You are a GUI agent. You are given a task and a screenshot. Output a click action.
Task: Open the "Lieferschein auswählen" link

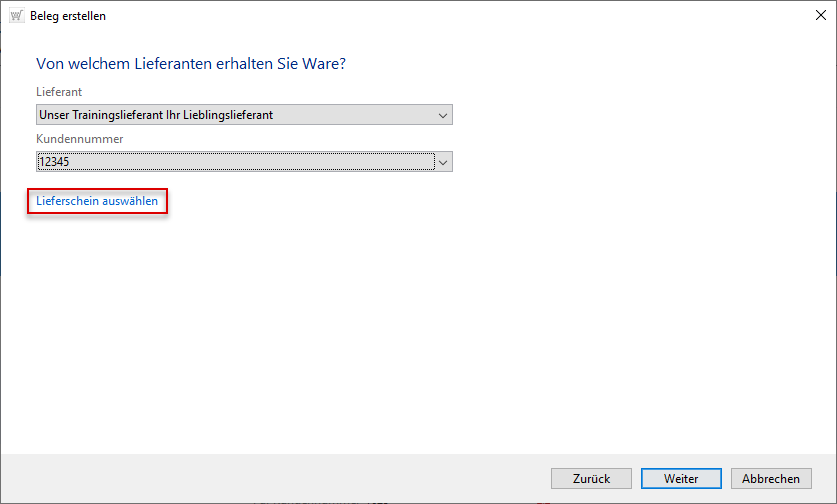pyautogui.click(x=97, y=201)
